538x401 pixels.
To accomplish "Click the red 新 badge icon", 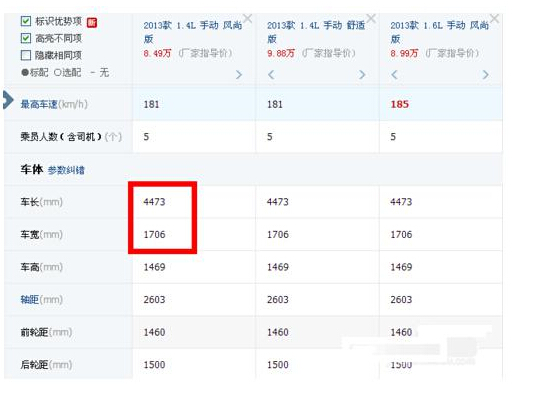I will click(x=92, y=23).
